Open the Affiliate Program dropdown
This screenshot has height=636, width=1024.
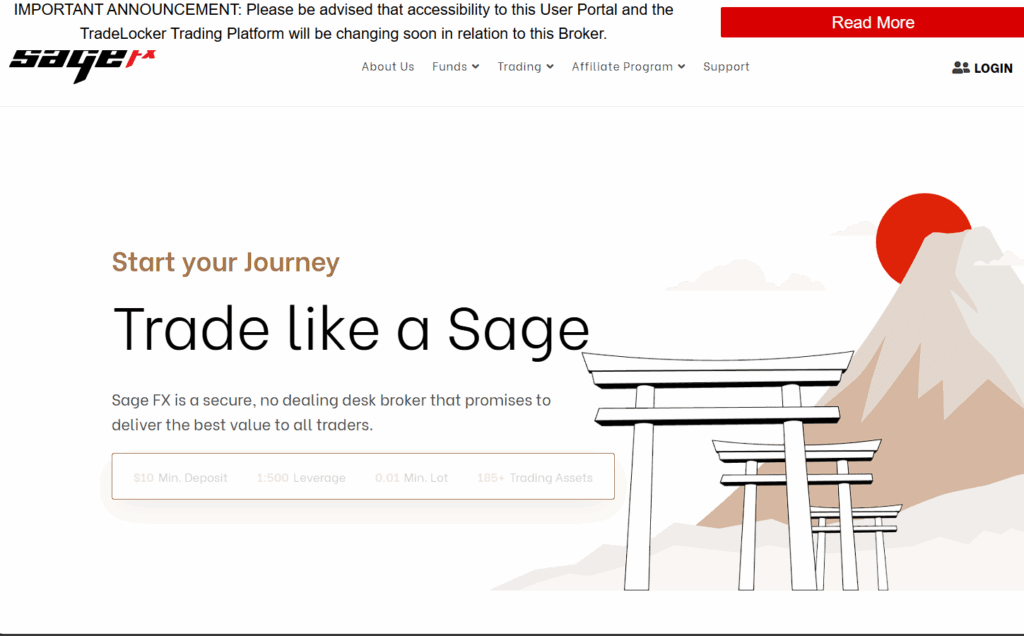tap(628, 67)
